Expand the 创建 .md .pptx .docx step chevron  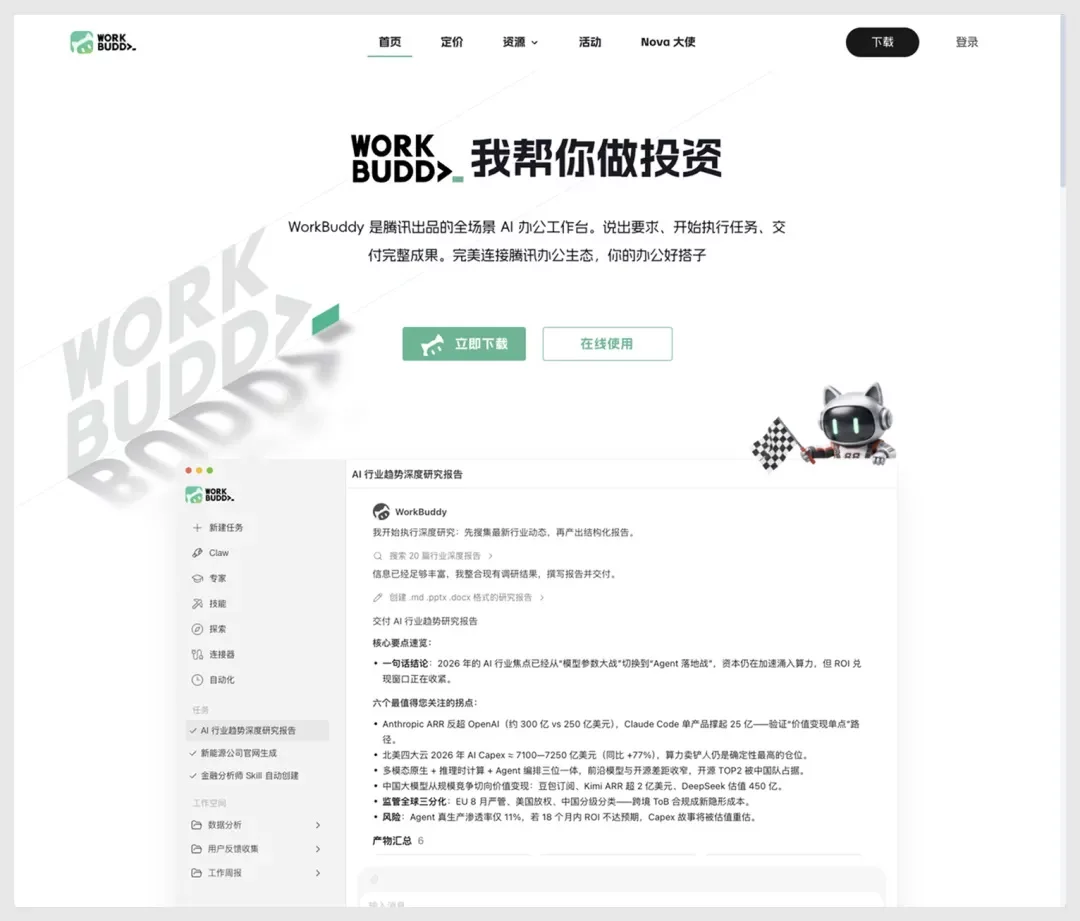tap(542, 597)
